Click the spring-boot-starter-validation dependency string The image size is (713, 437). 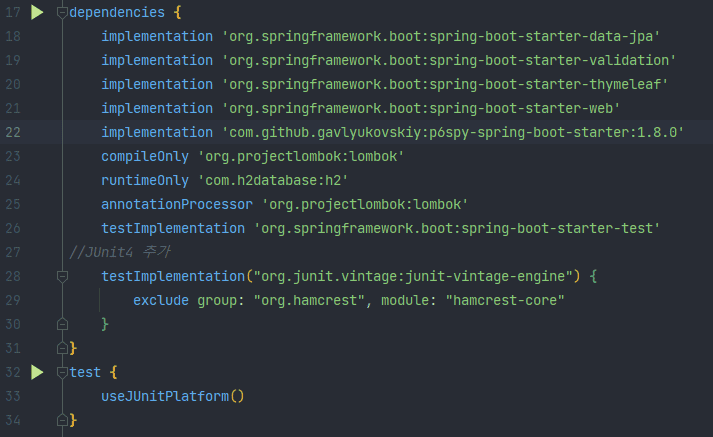[449, 60]
